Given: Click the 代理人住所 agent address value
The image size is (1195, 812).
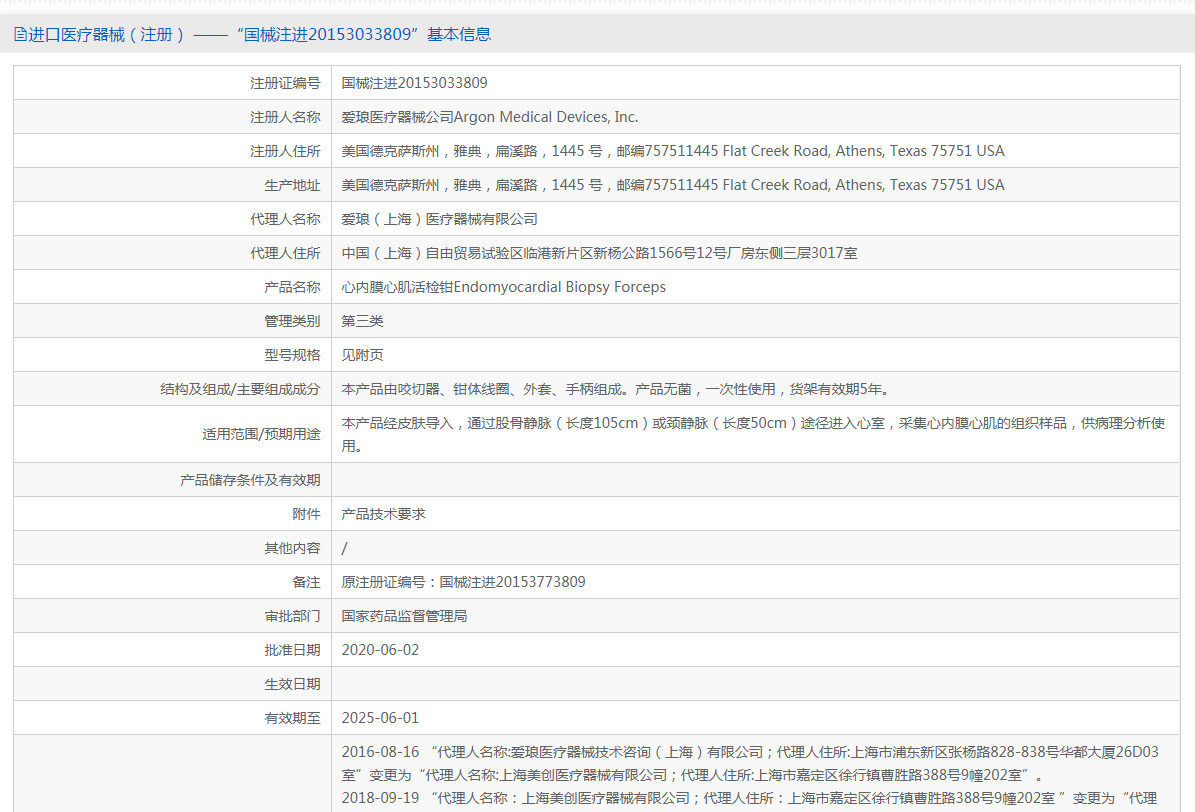Looking at the screenshot, I should click(599, 253).
